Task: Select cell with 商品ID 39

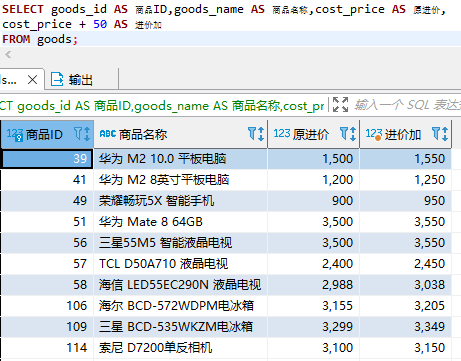Action: pos(47,159)
